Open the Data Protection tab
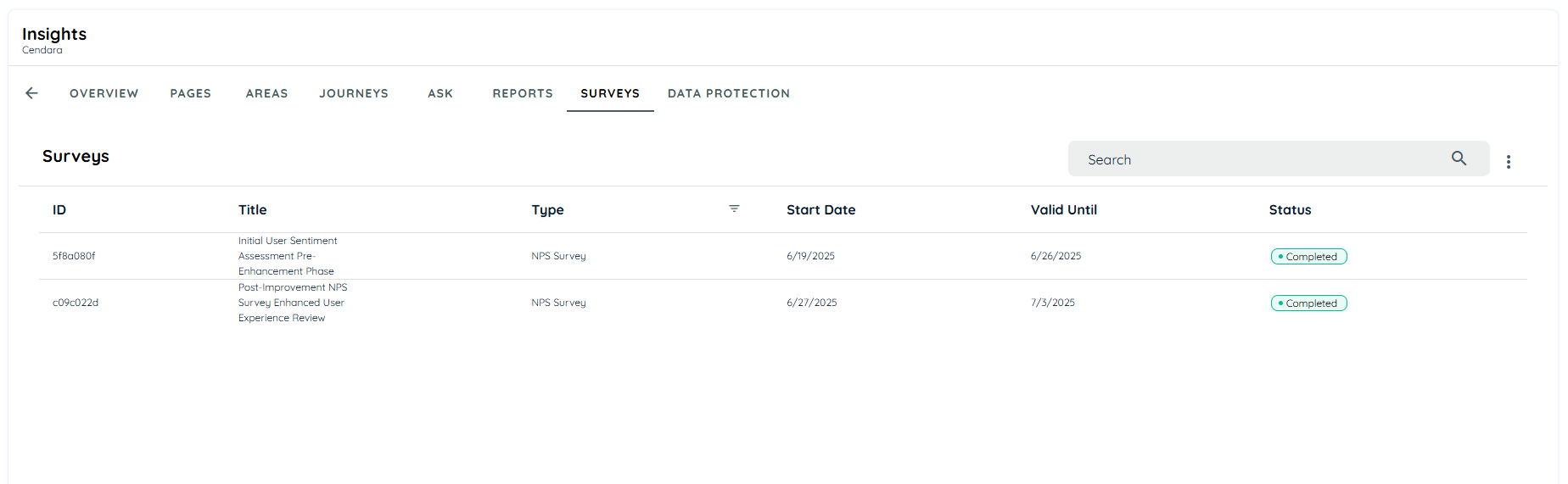 [x=729, y=93]
